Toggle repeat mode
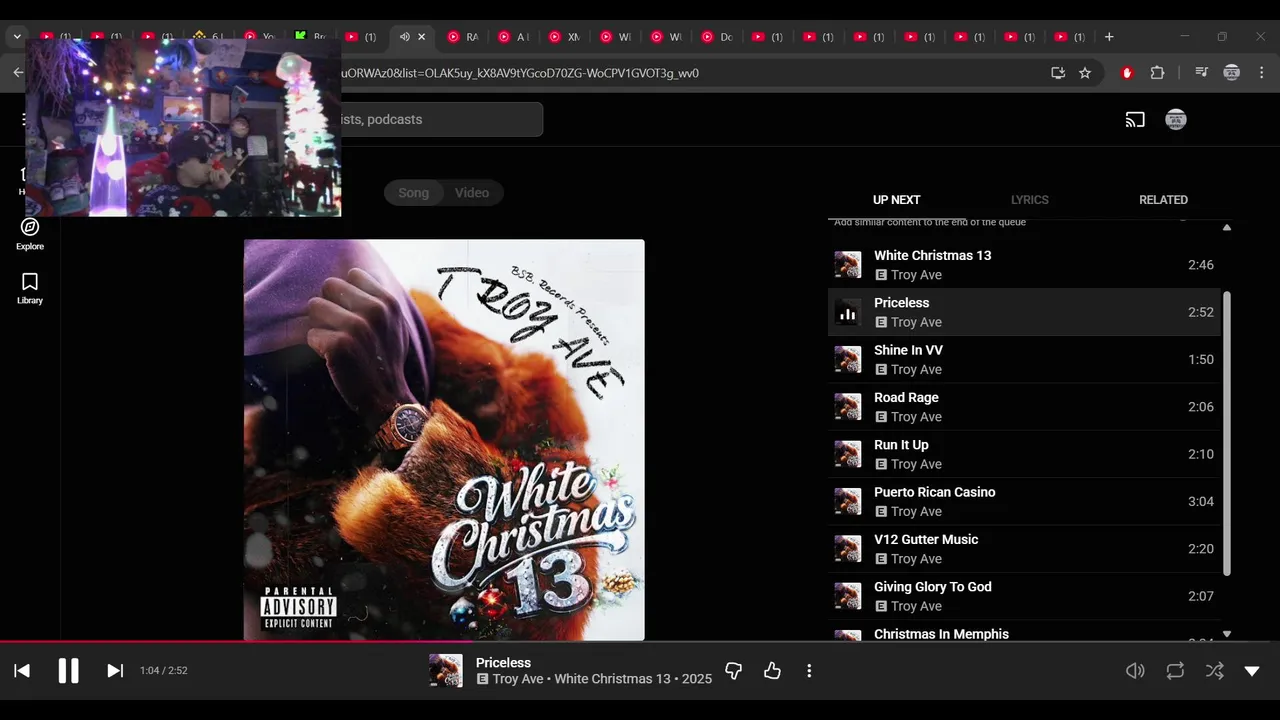 tap(1175, 671)
